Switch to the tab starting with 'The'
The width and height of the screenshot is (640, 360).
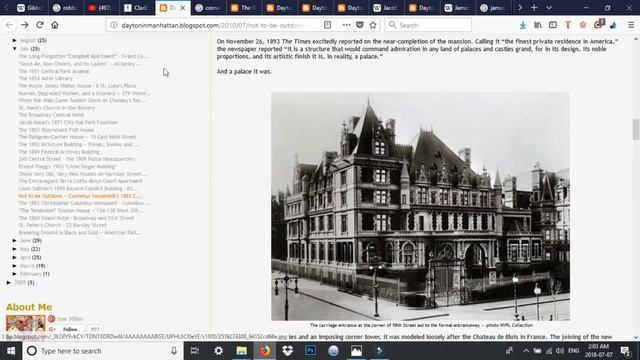[244, 8]
